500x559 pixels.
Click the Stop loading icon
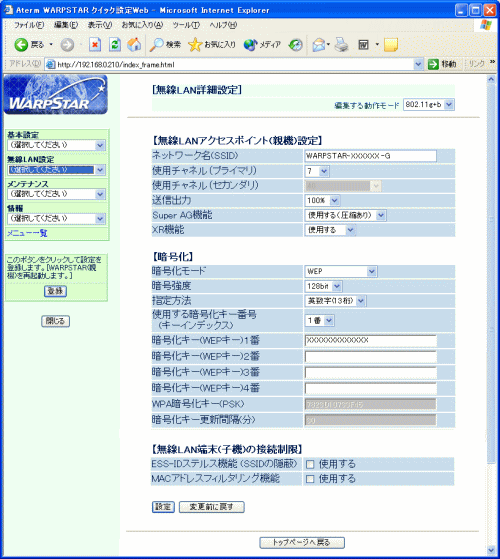95,45
